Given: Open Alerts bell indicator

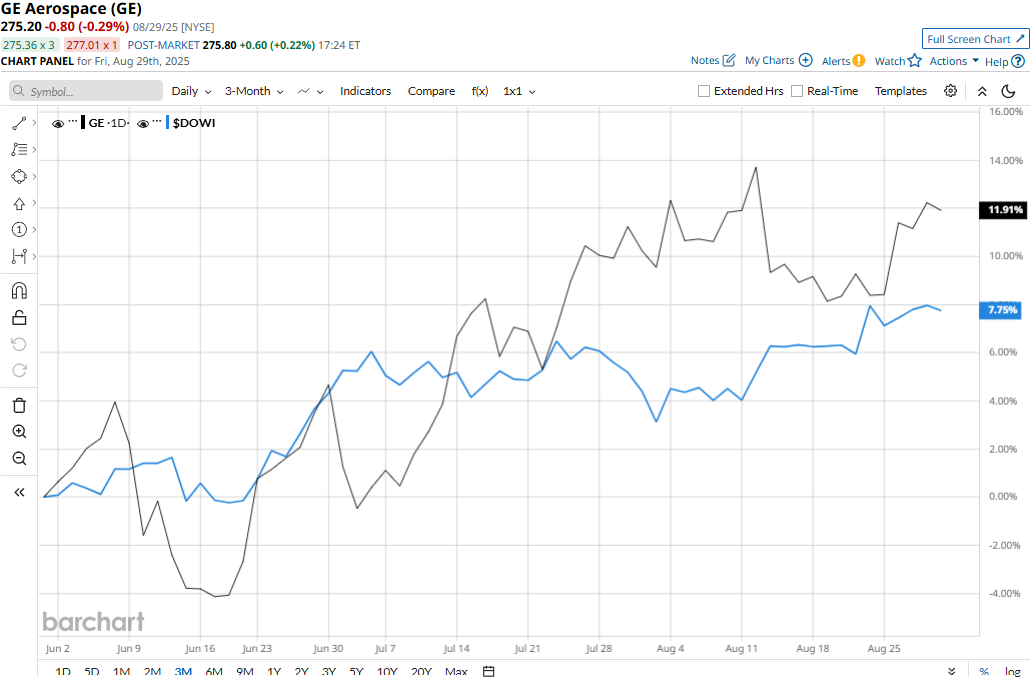Looking at the screenshot, I should (x=859, y=61).
